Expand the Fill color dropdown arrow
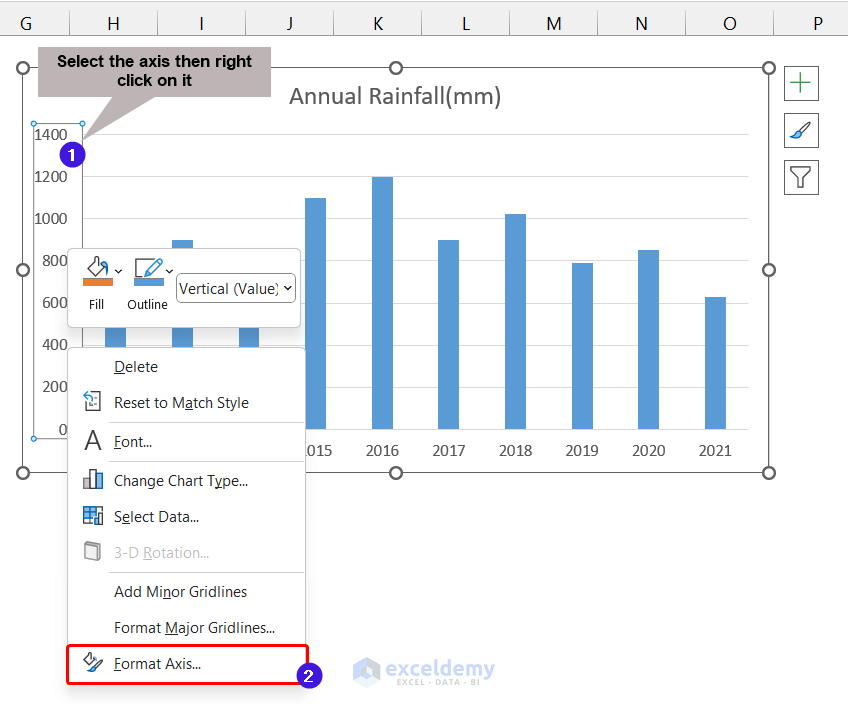This screenshot has height=704, width=848. (x=118, y=271)
